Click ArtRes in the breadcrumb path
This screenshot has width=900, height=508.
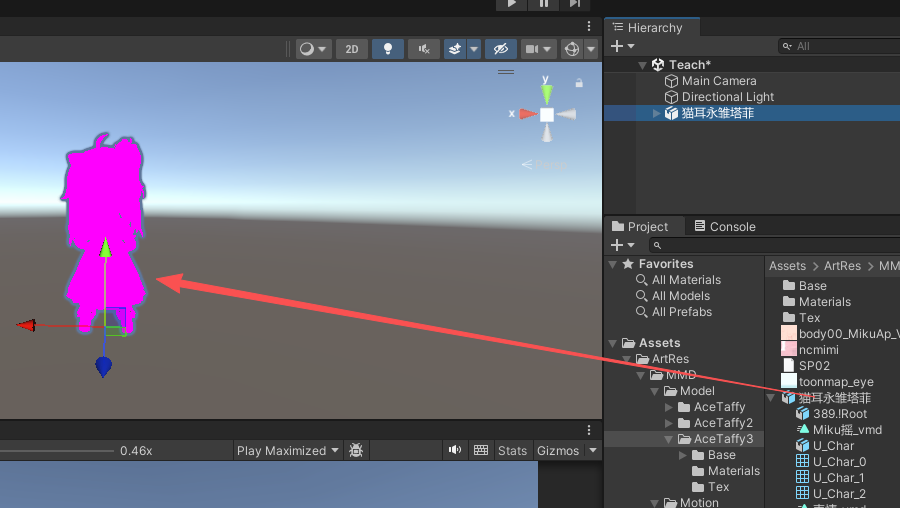point(842,266)
